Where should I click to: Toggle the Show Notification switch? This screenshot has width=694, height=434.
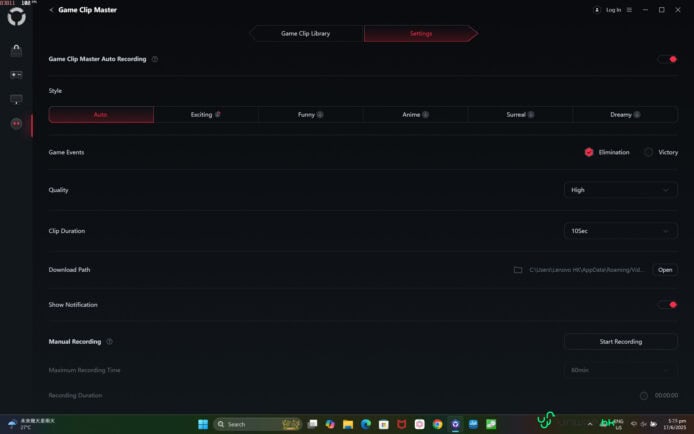point(667,304)
